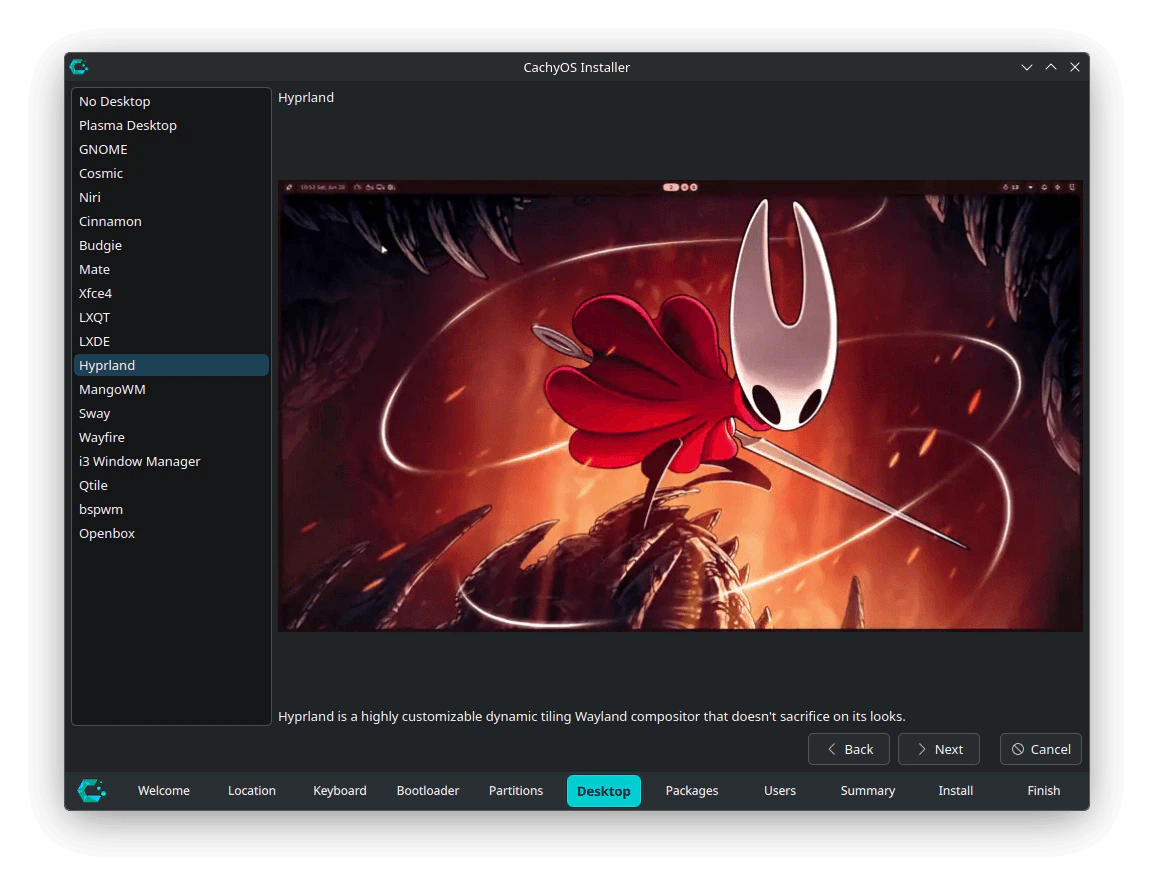Image resolution: width=1154 pixels, height=887 pixels.
Task: Select the Niri entry
Action: 171,197
